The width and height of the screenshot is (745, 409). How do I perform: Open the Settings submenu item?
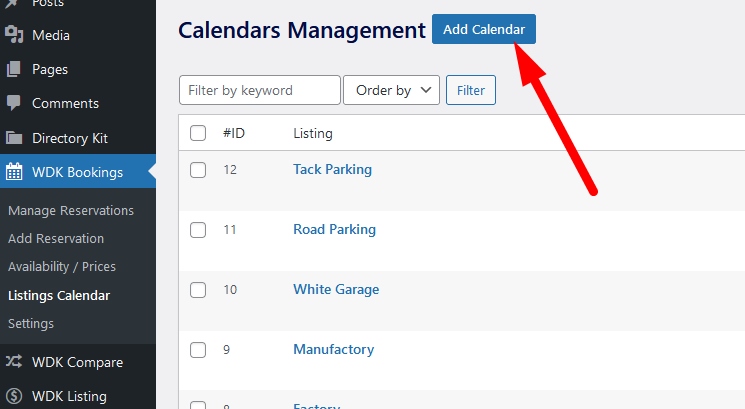point(31,323)
